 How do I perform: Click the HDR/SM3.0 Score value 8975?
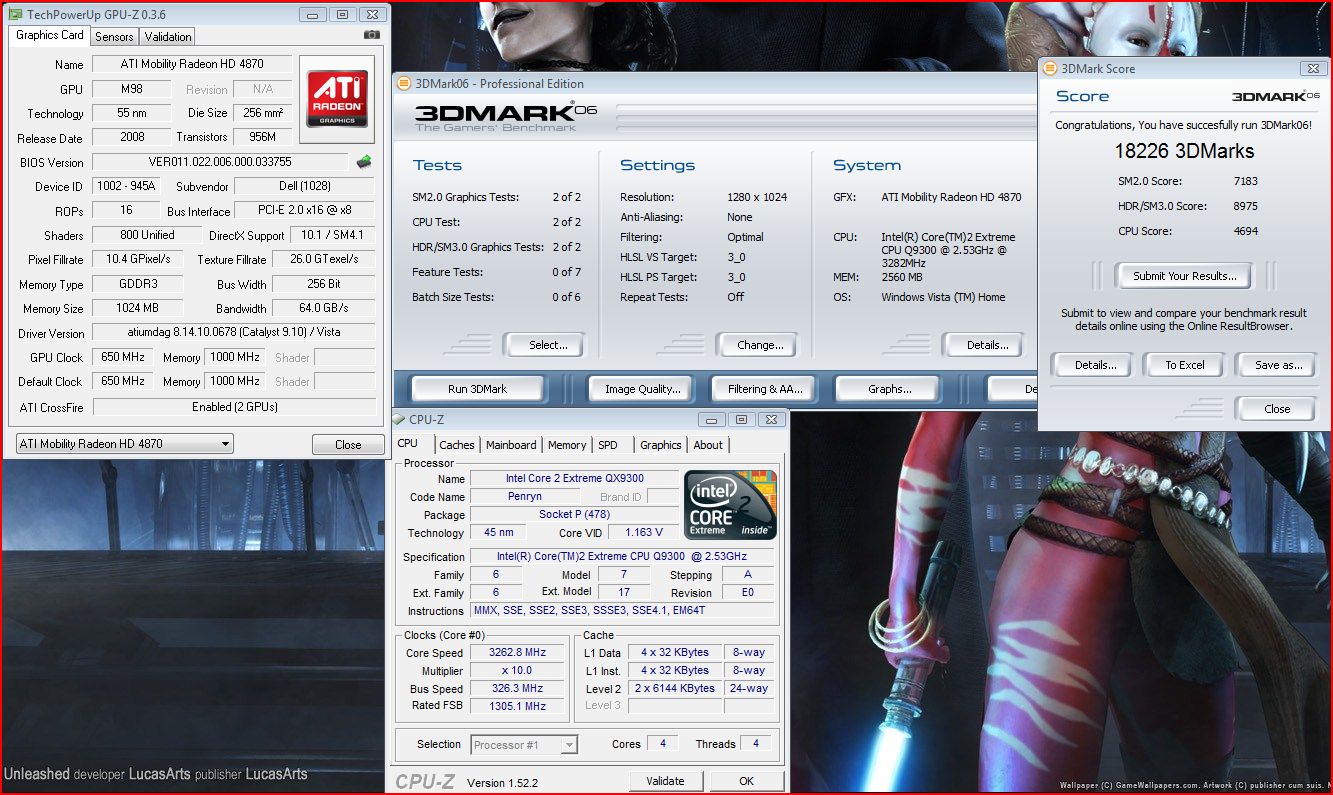[x=1246, y=206]
